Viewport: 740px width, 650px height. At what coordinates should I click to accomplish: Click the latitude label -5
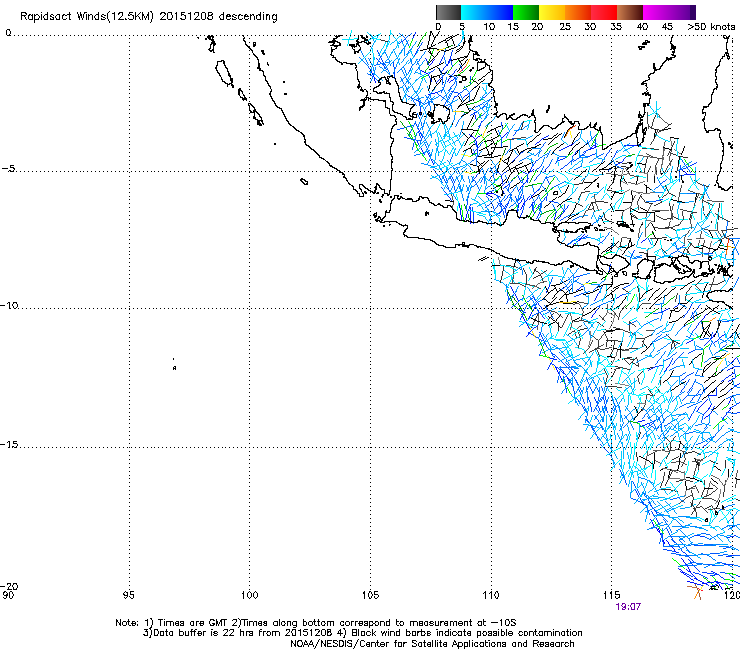[x=8, y=169]
